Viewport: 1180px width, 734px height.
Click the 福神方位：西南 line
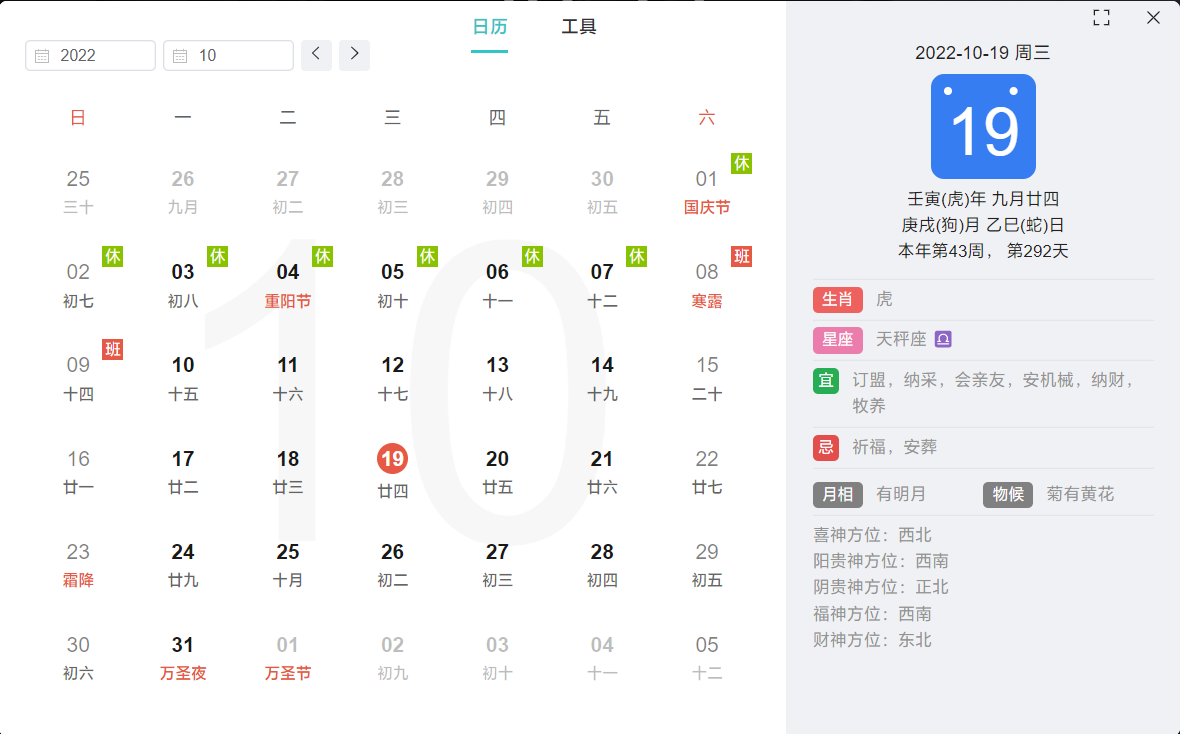[x=872, y=614]
